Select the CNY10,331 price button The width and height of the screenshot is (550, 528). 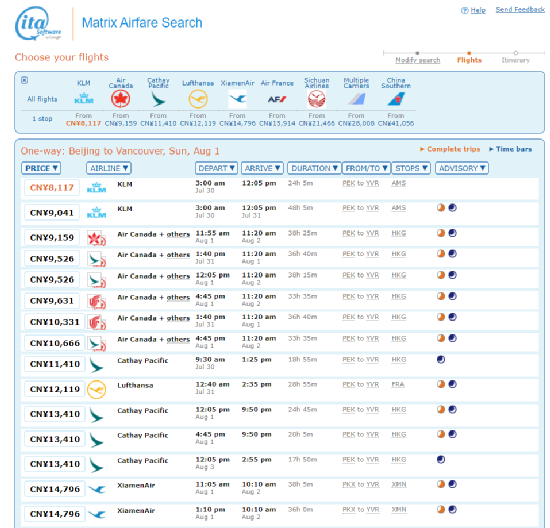(x=55, y=322)
